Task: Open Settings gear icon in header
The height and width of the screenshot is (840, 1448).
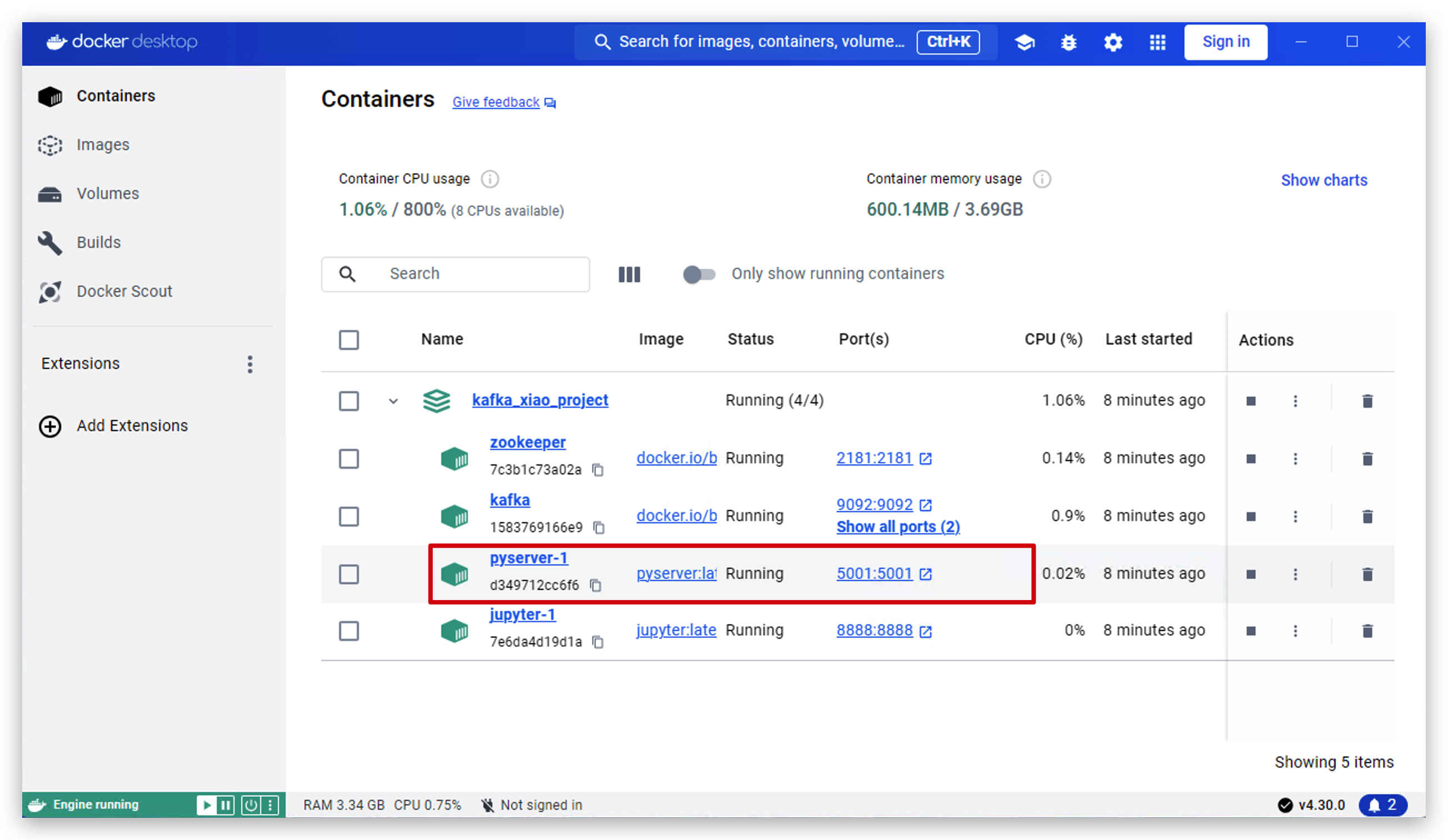Action: point(1113,42)
